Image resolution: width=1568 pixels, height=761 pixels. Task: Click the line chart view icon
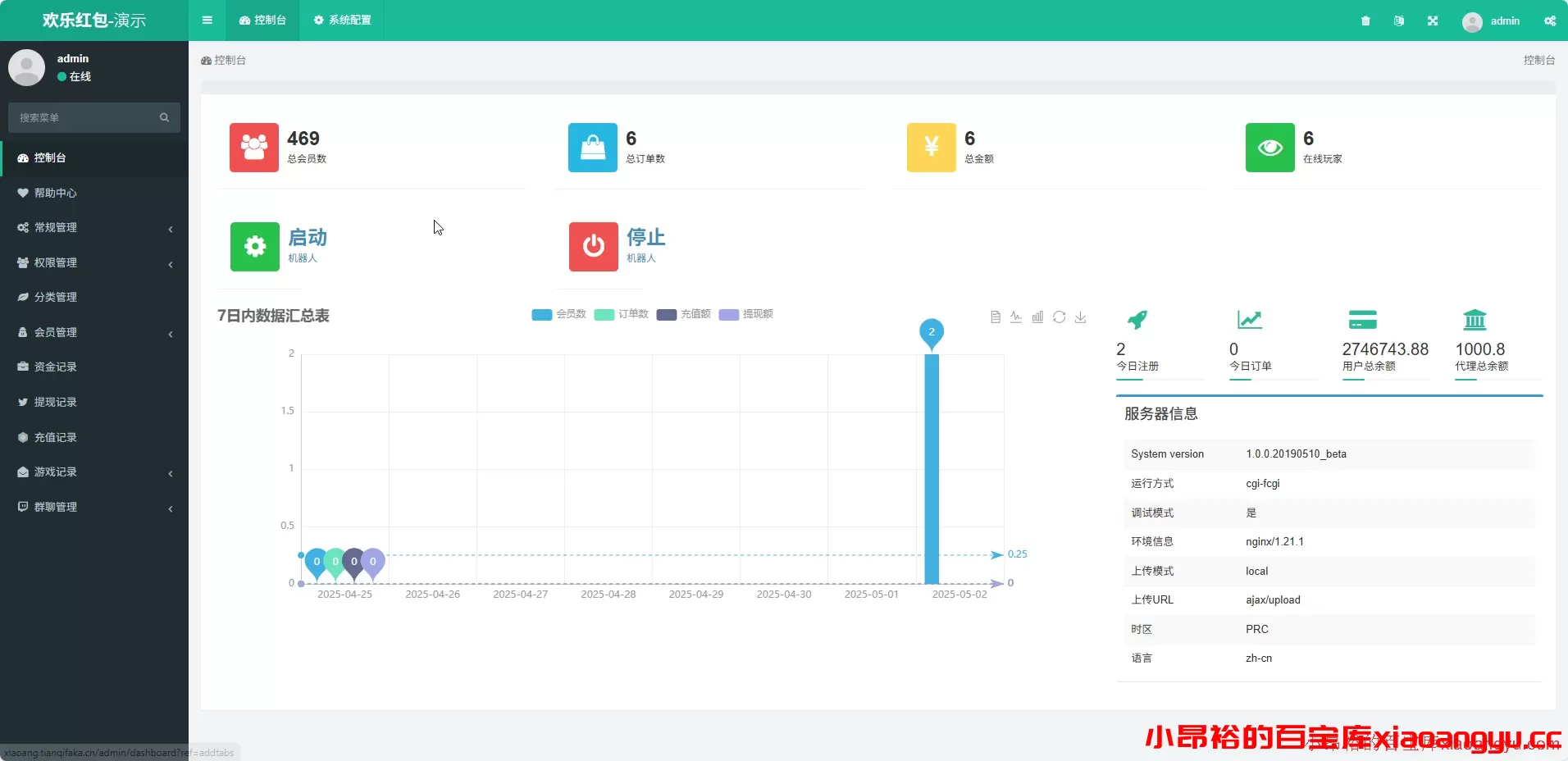click(x=1016, y=317)
